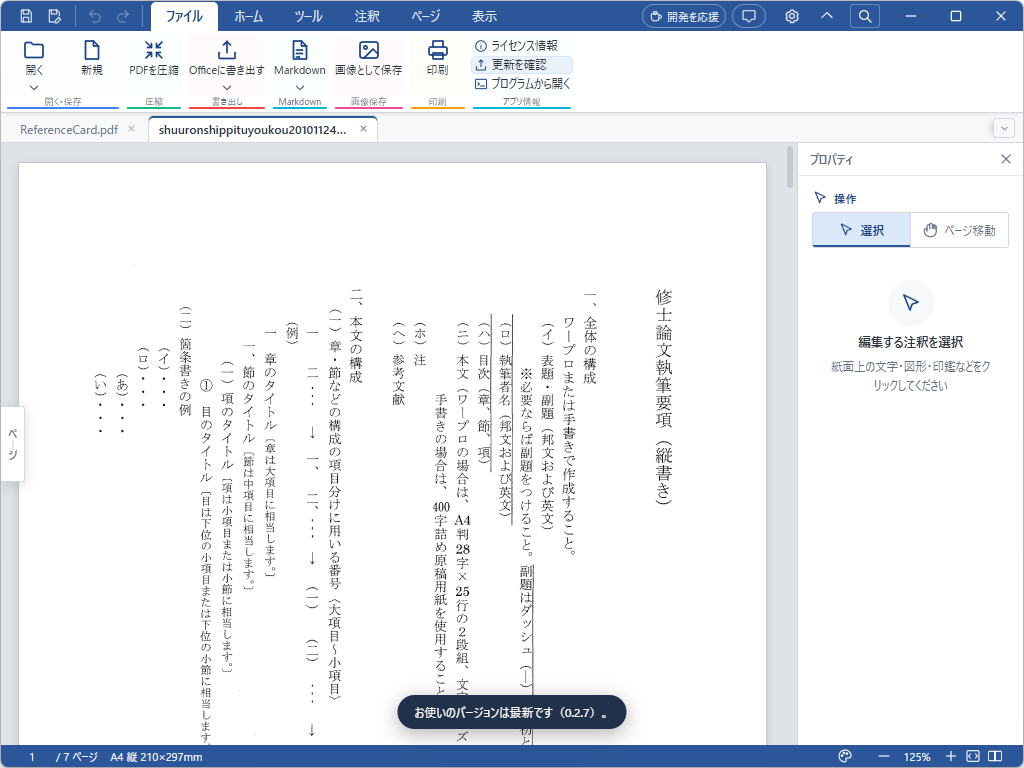Expand the Markdown dropdown arrow
1024x768 pixels.
[300, 88]
